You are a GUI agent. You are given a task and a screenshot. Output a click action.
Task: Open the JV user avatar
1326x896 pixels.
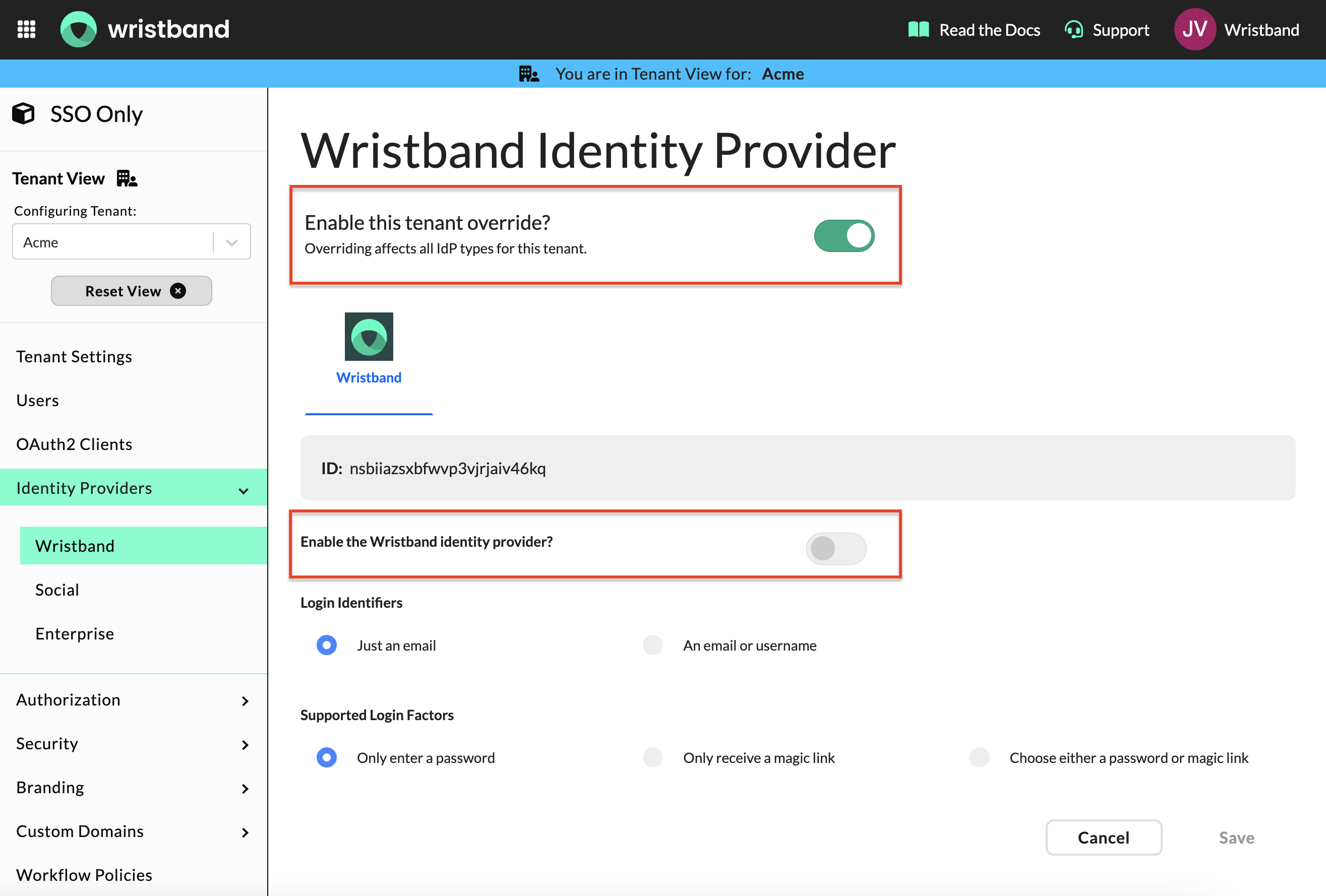pyautogui.click(x=1194, y=30)
